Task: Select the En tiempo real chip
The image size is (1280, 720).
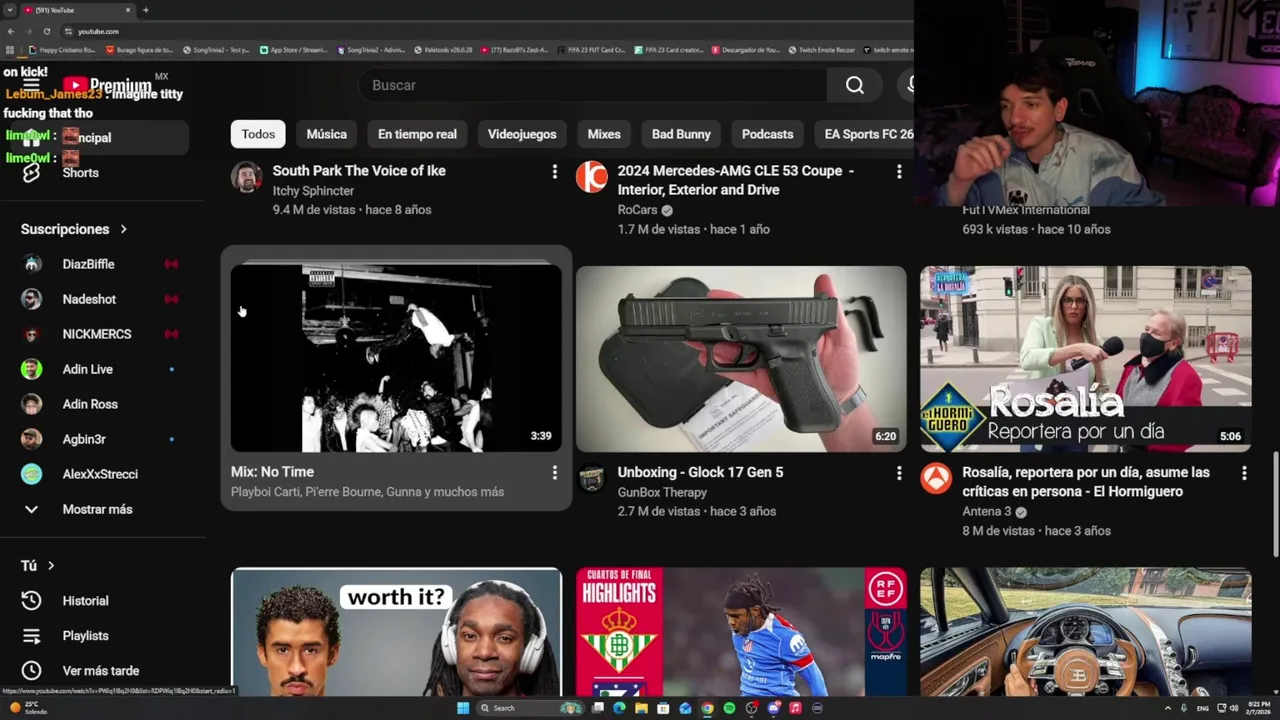Action: [x=417, y=134]
